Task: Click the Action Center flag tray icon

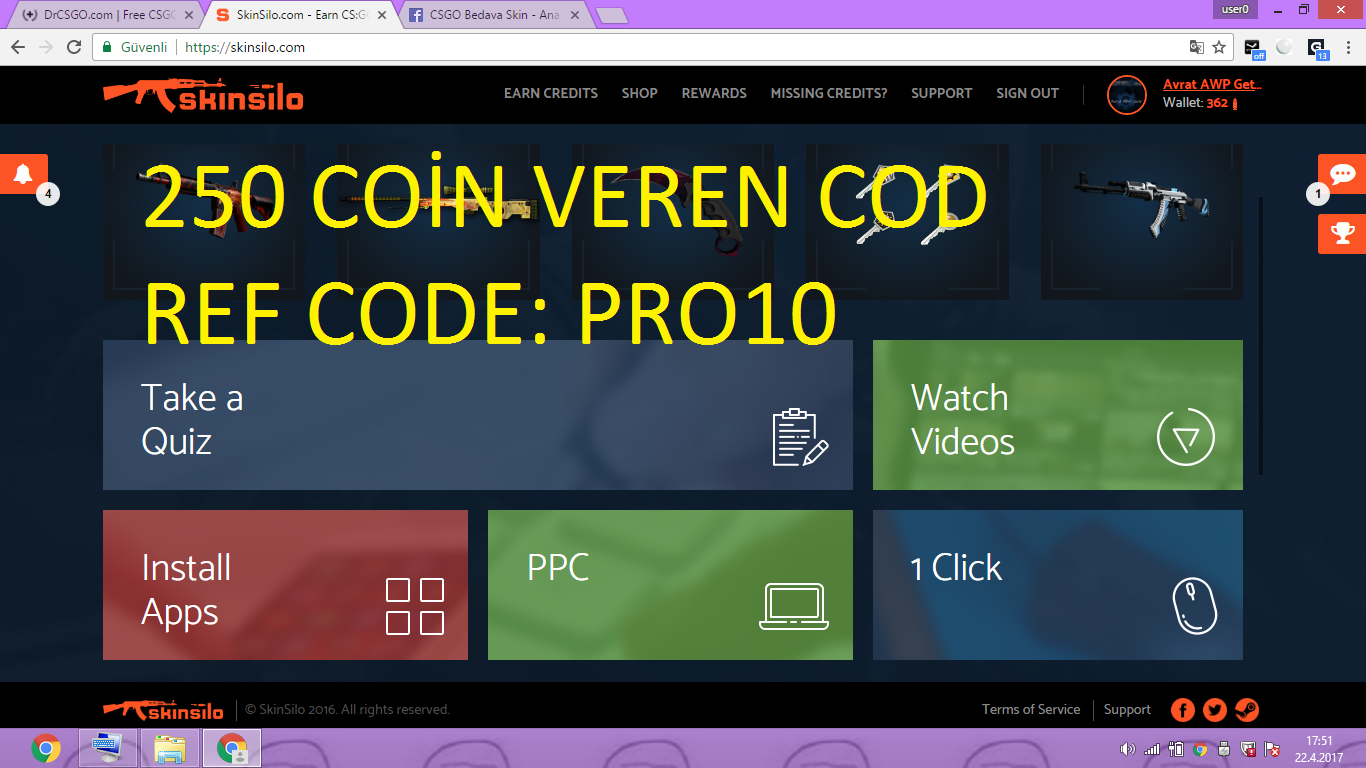Action: (1272, 749)
